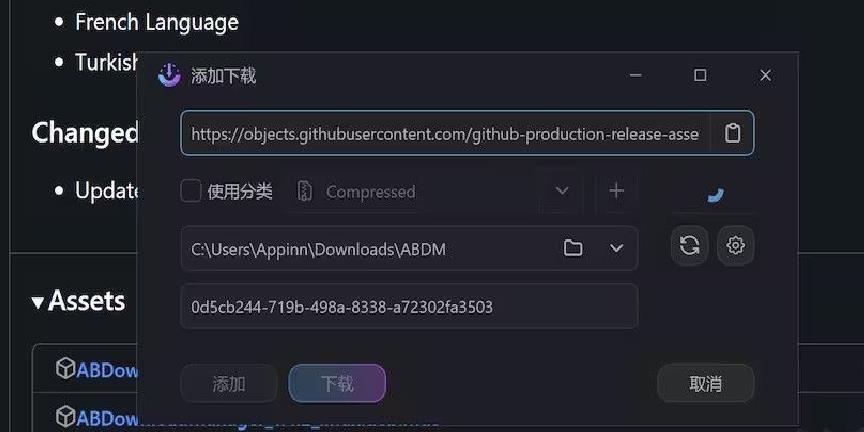Screen dimensions: 864x432
Task: Open the download folder path dropdown arrow
Action: click(x=616, y=248)
